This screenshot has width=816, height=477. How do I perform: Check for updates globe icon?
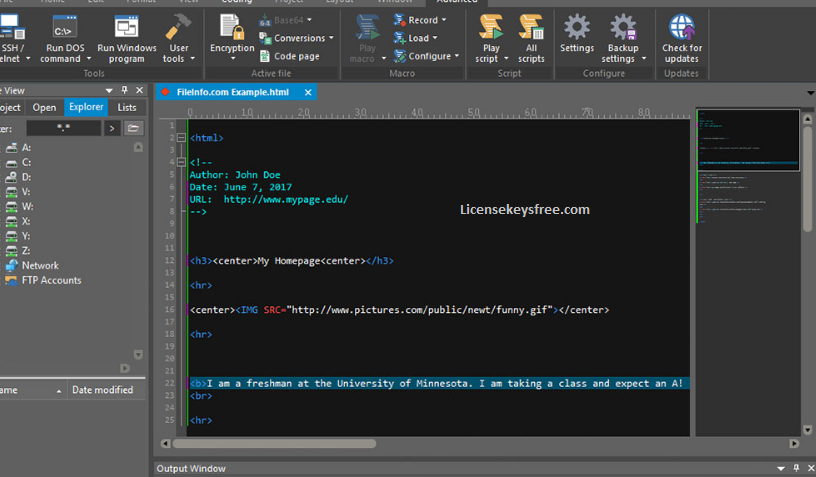(x=682, y=27)
